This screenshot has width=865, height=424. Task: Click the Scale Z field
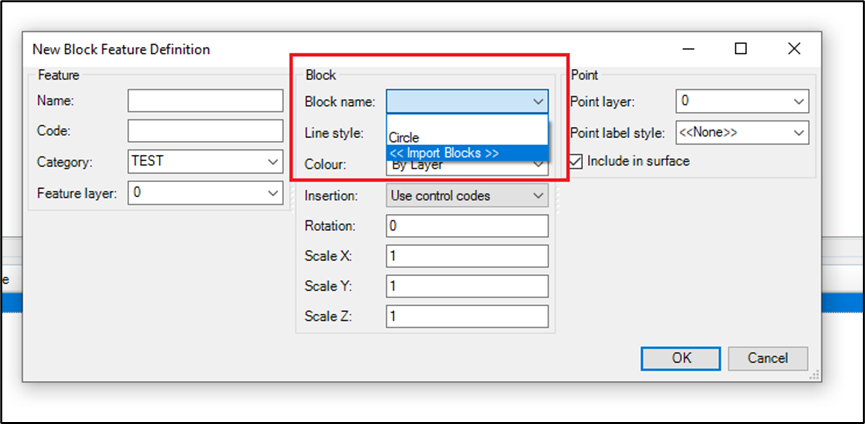click(467, 317)
